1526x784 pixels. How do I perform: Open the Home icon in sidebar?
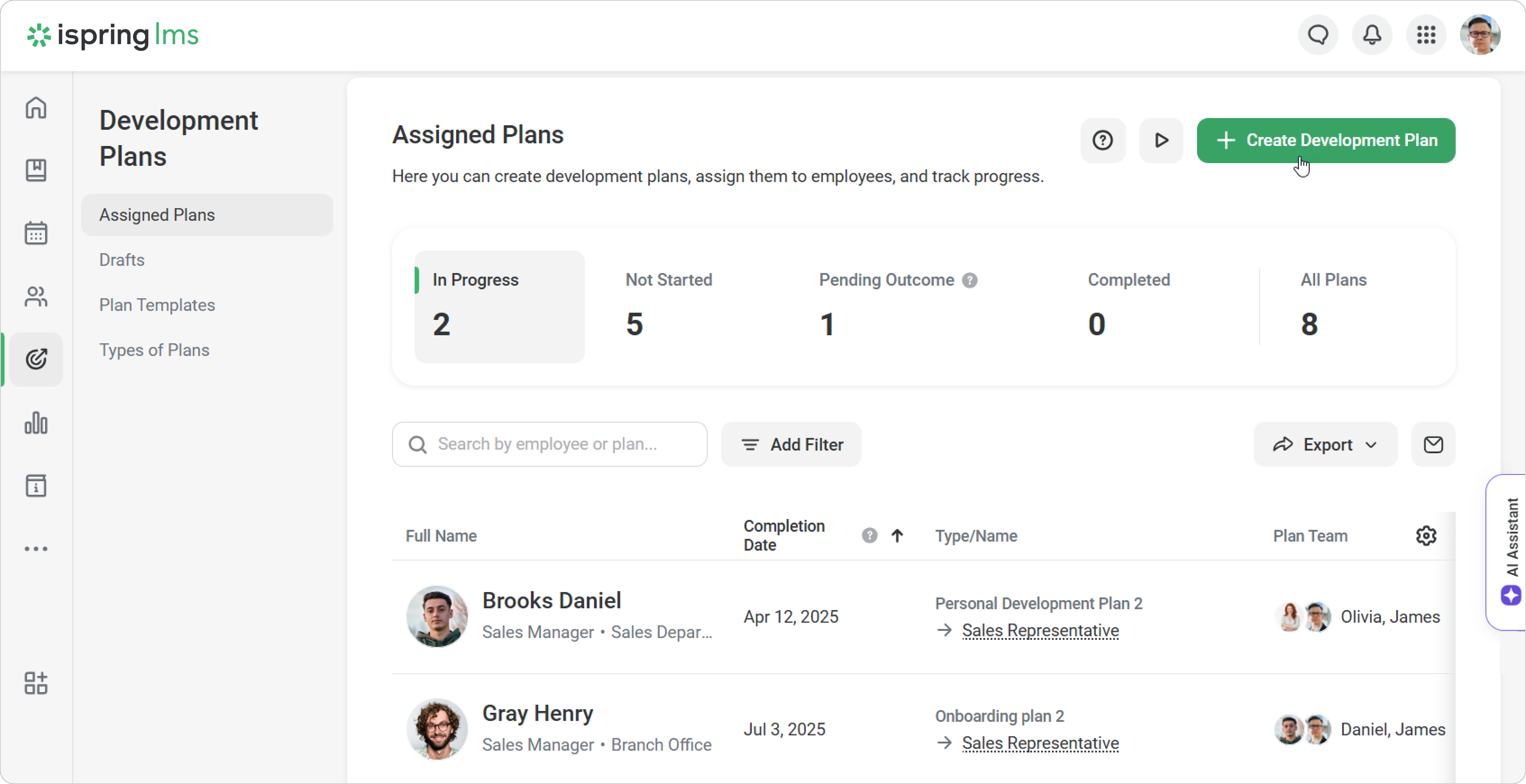point(36,108)
